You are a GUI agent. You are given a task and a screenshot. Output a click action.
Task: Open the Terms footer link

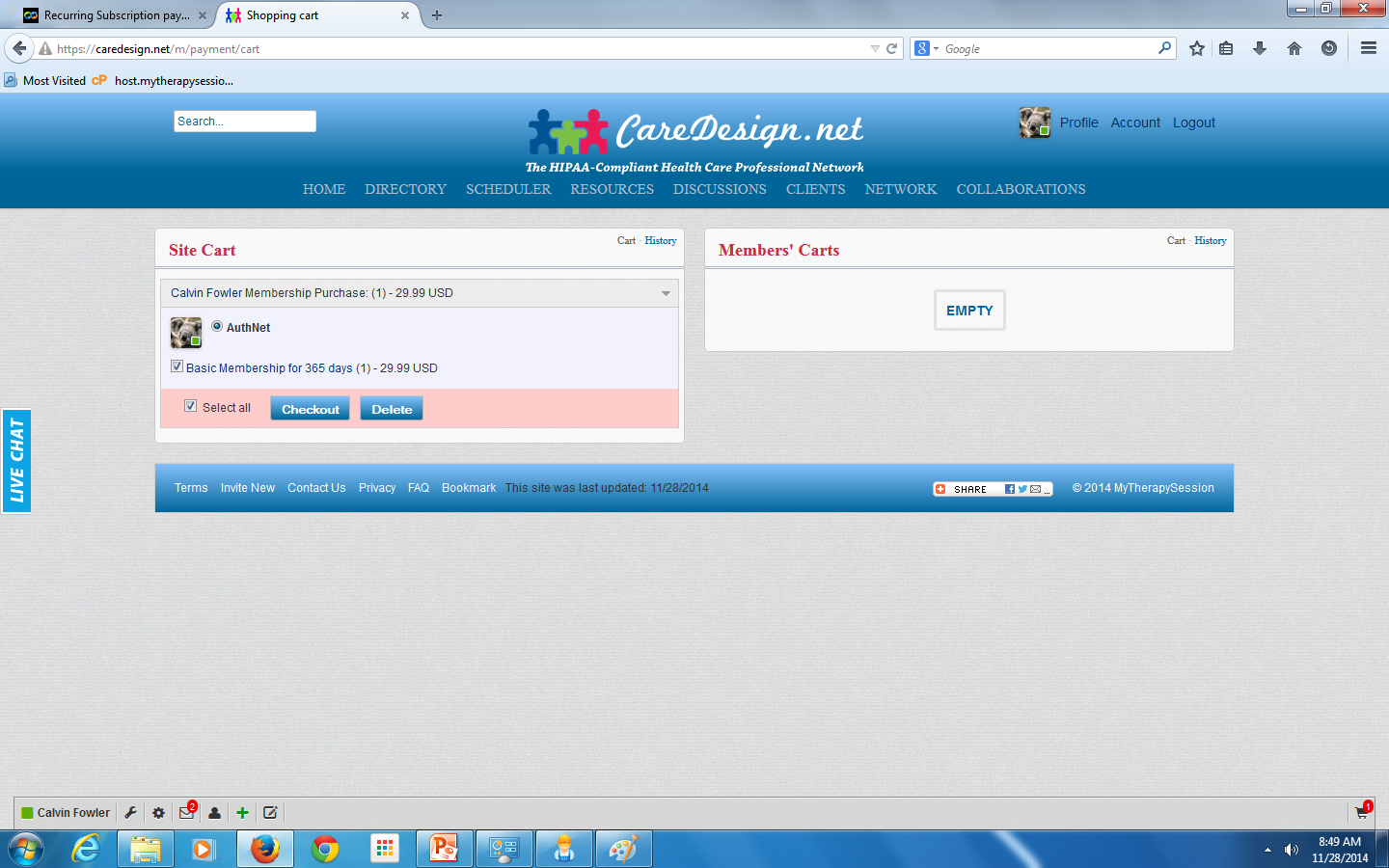point(191,488)
